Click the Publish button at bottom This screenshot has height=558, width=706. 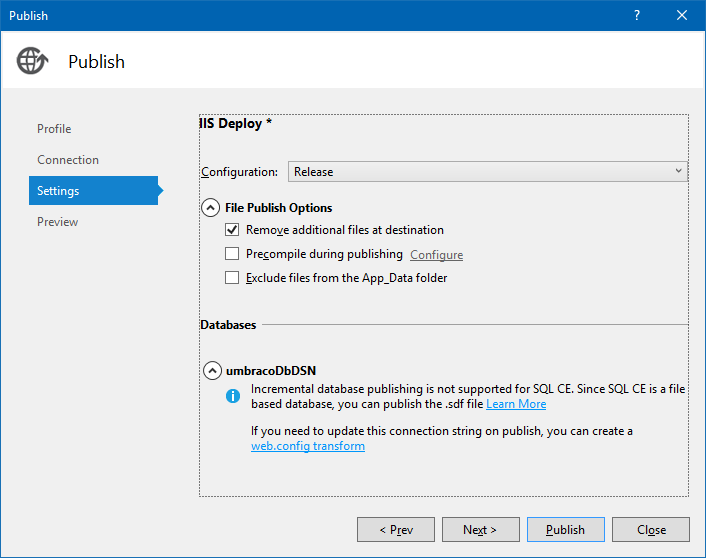coord(565,530)
